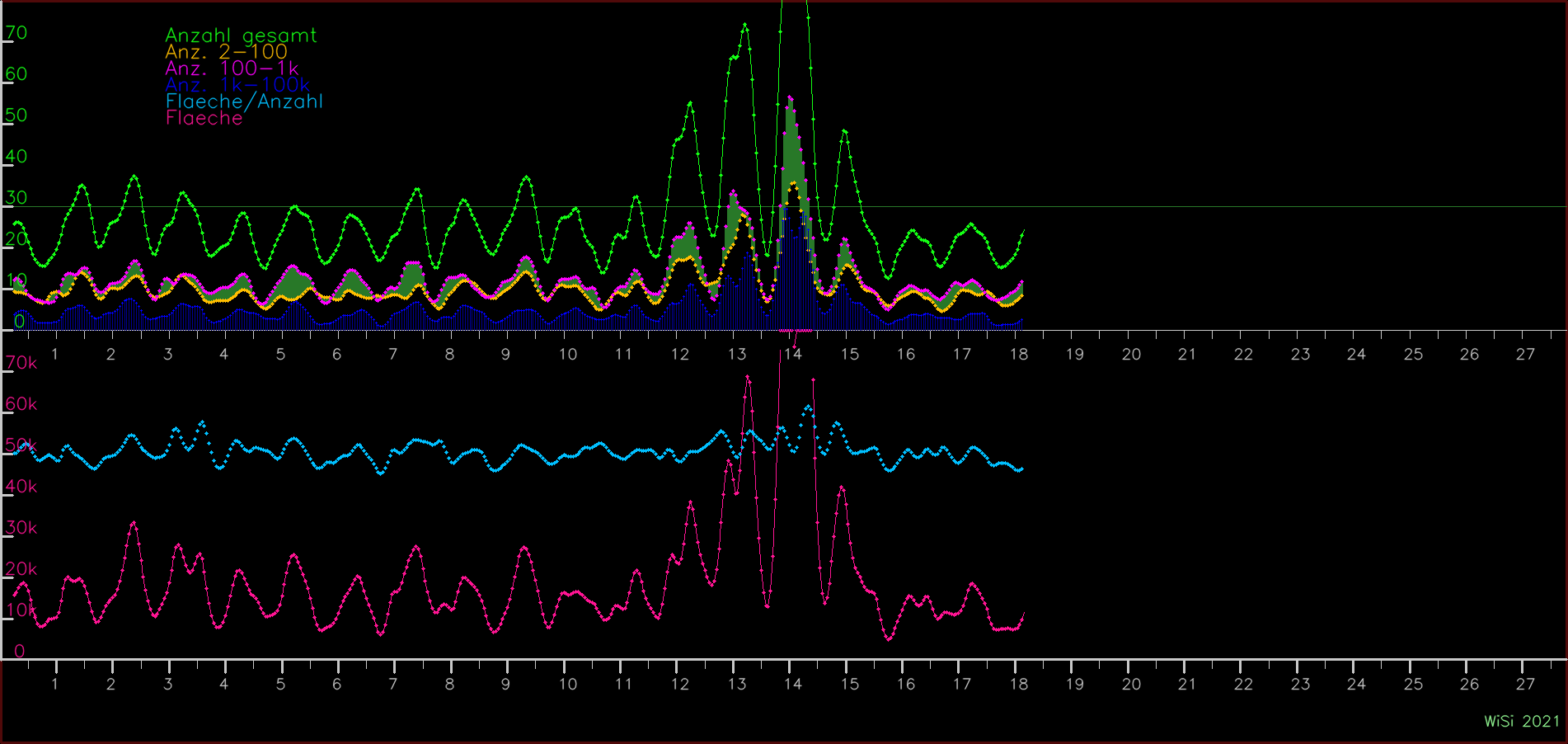Click day "19" on the upper chart axis

point(1075,354)
